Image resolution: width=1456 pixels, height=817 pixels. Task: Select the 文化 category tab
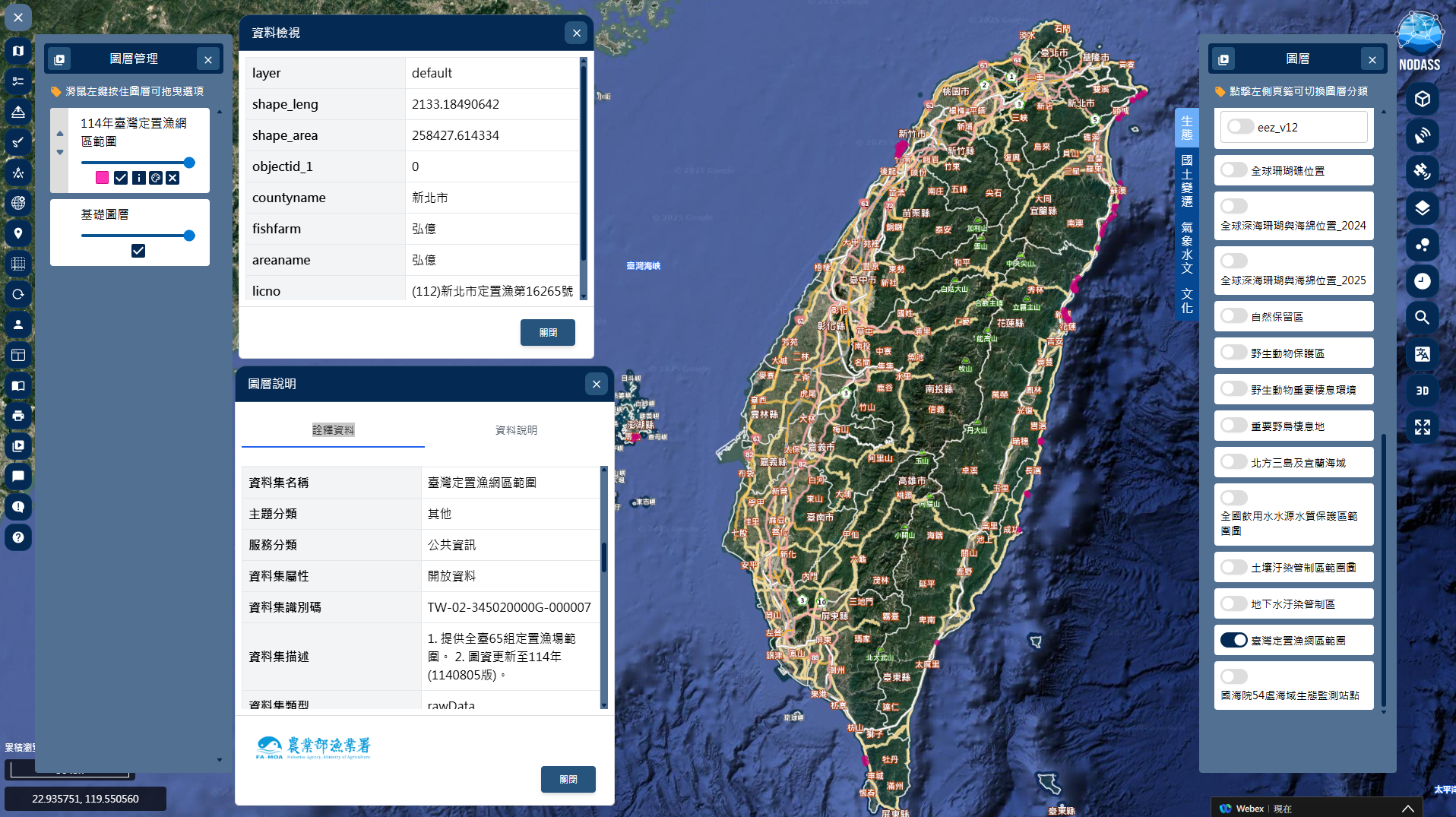pos(1186,301)
